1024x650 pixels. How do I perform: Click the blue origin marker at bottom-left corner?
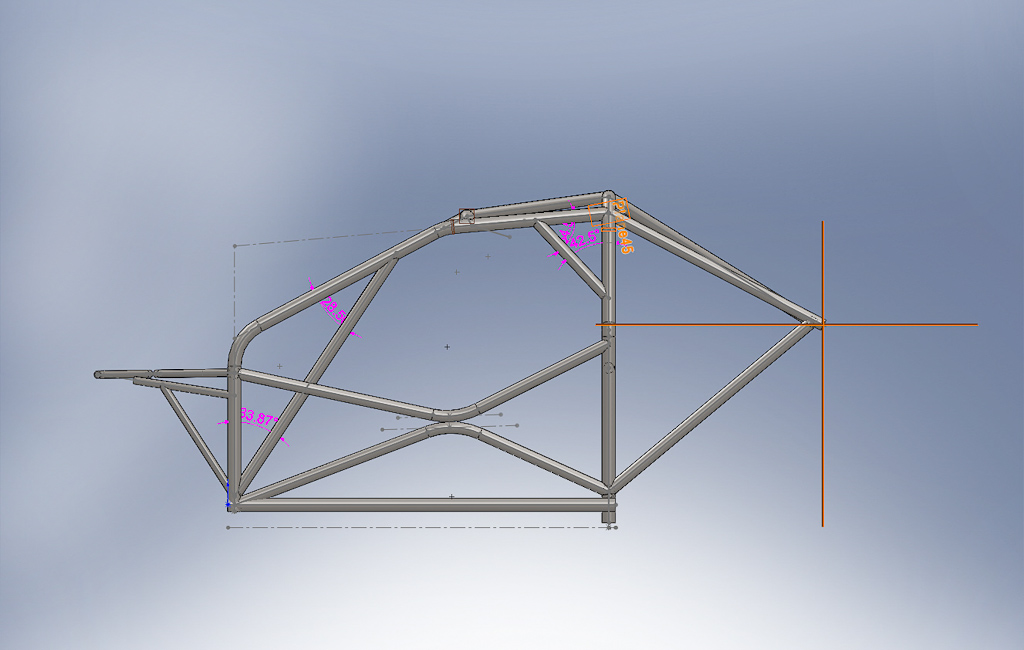click(x=229, y=503)
